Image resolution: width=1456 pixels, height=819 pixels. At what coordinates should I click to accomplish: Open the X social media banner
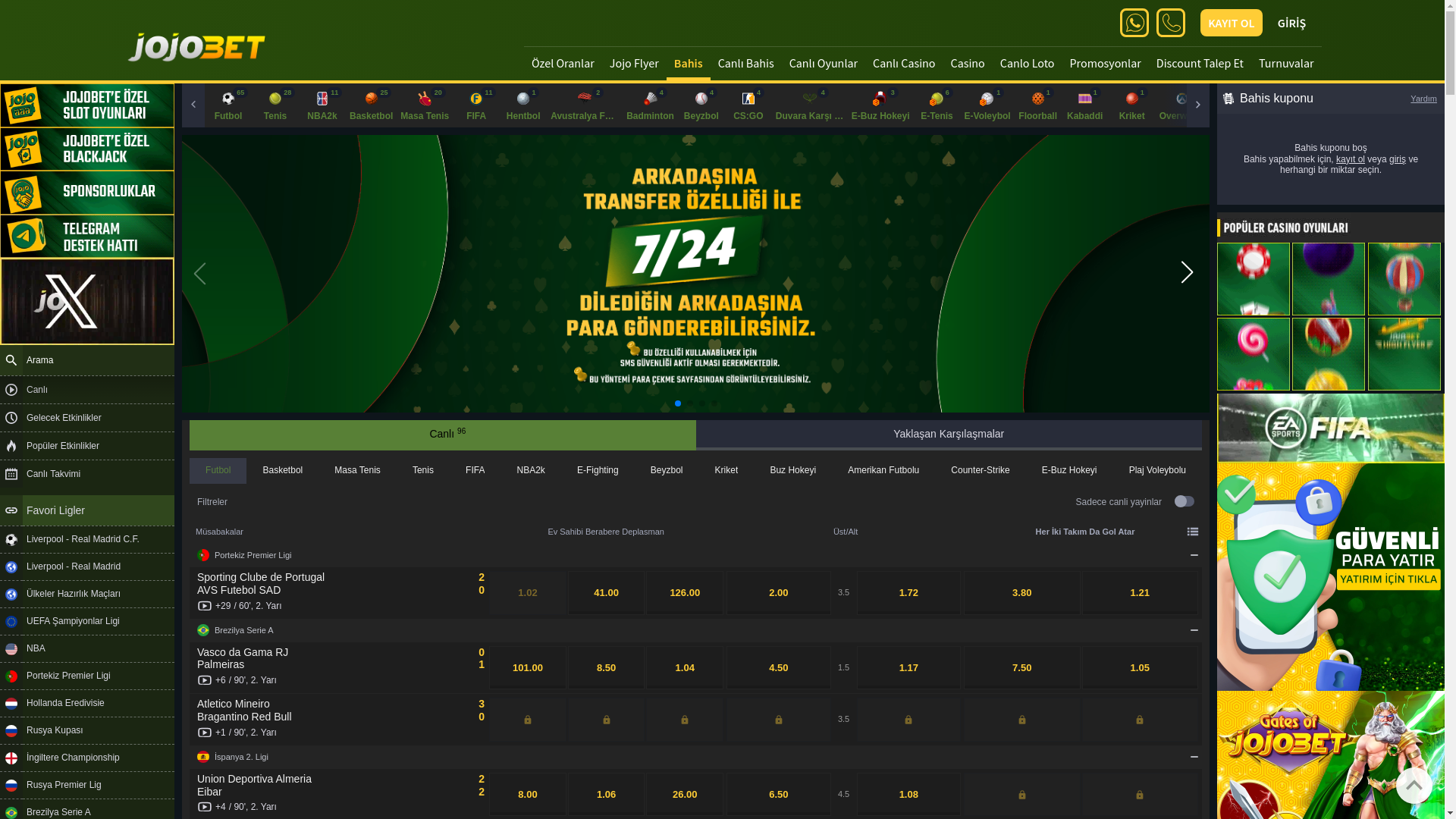pos(87,301)
